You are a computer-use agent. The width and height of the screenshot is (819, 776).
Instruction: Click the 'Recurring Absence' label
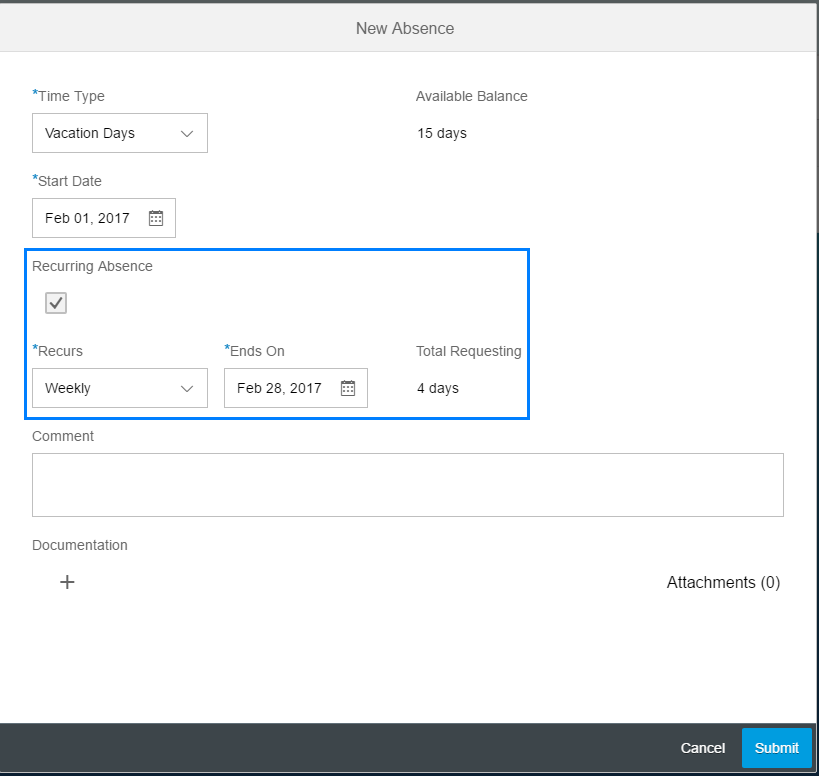point(92,266)
